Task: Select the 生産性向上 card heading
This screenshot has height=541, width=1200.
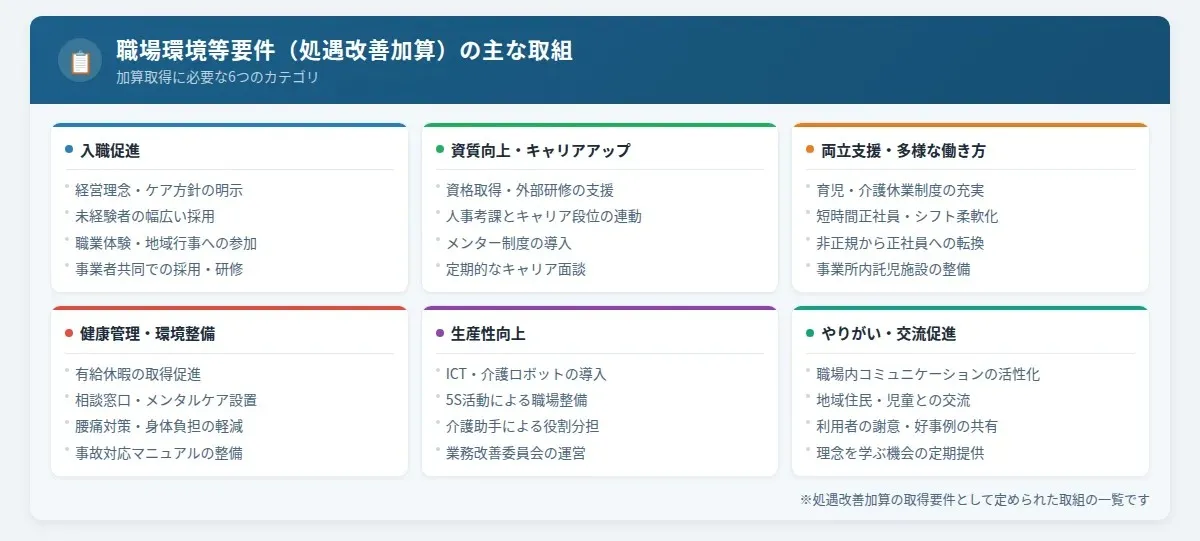Action: click(x=488, y=334)
